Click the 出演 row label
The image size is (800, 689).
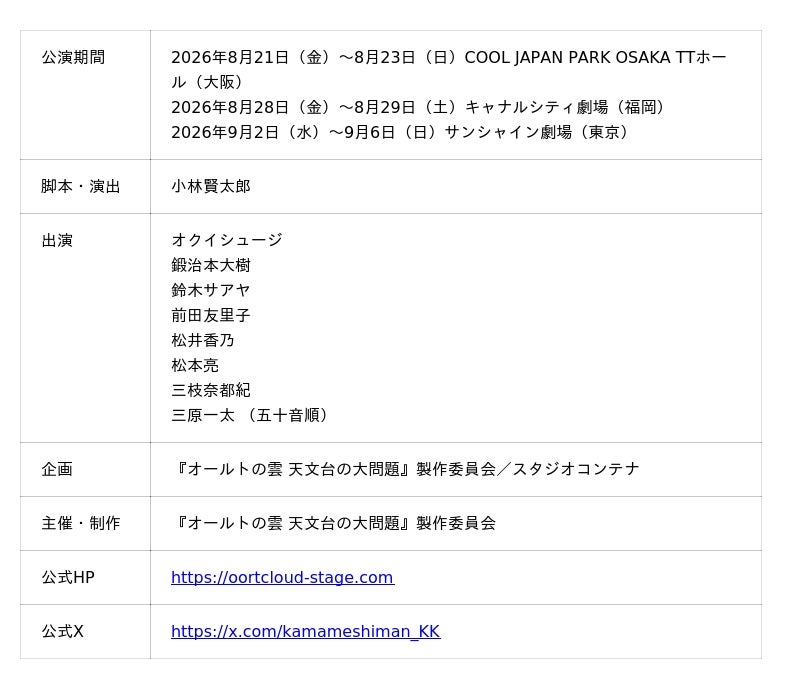[x=57, y=240]
